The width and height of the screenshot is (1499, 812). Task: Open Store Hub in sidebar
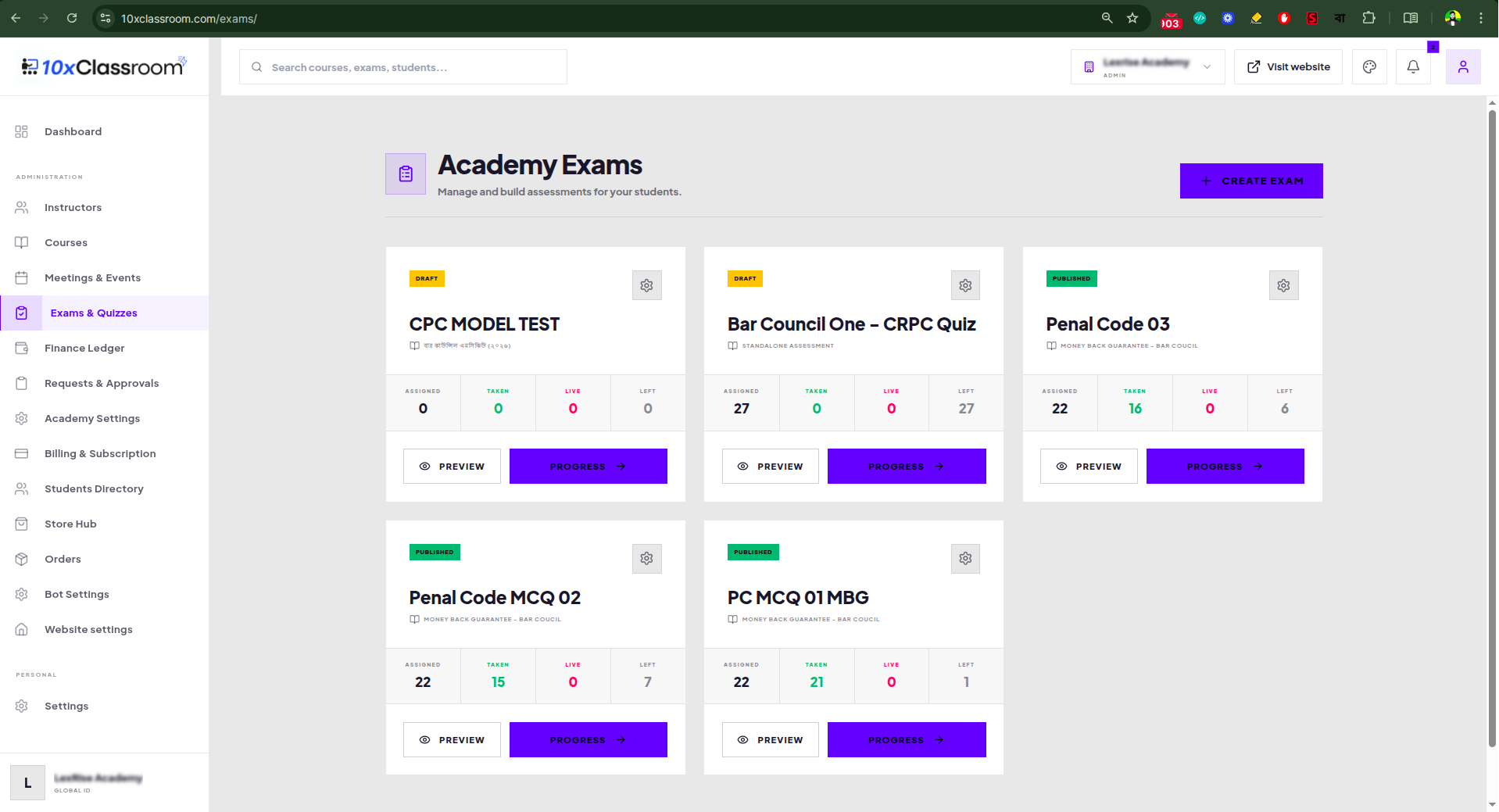[x=105, y=524]
